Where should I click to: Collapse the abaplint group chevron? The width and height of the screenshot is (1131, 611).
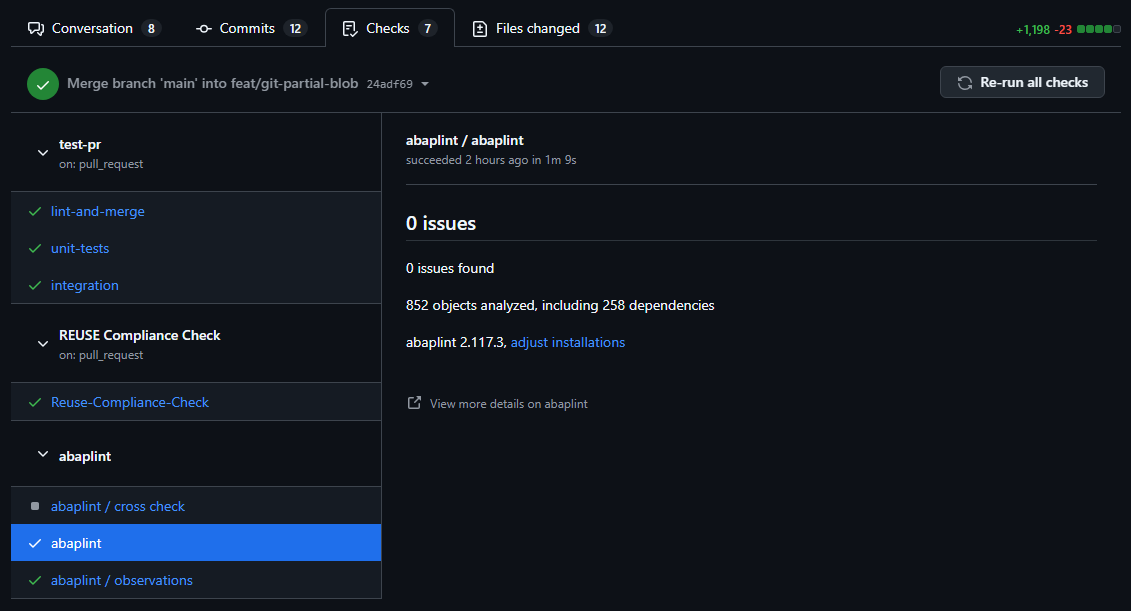point(43,454)
